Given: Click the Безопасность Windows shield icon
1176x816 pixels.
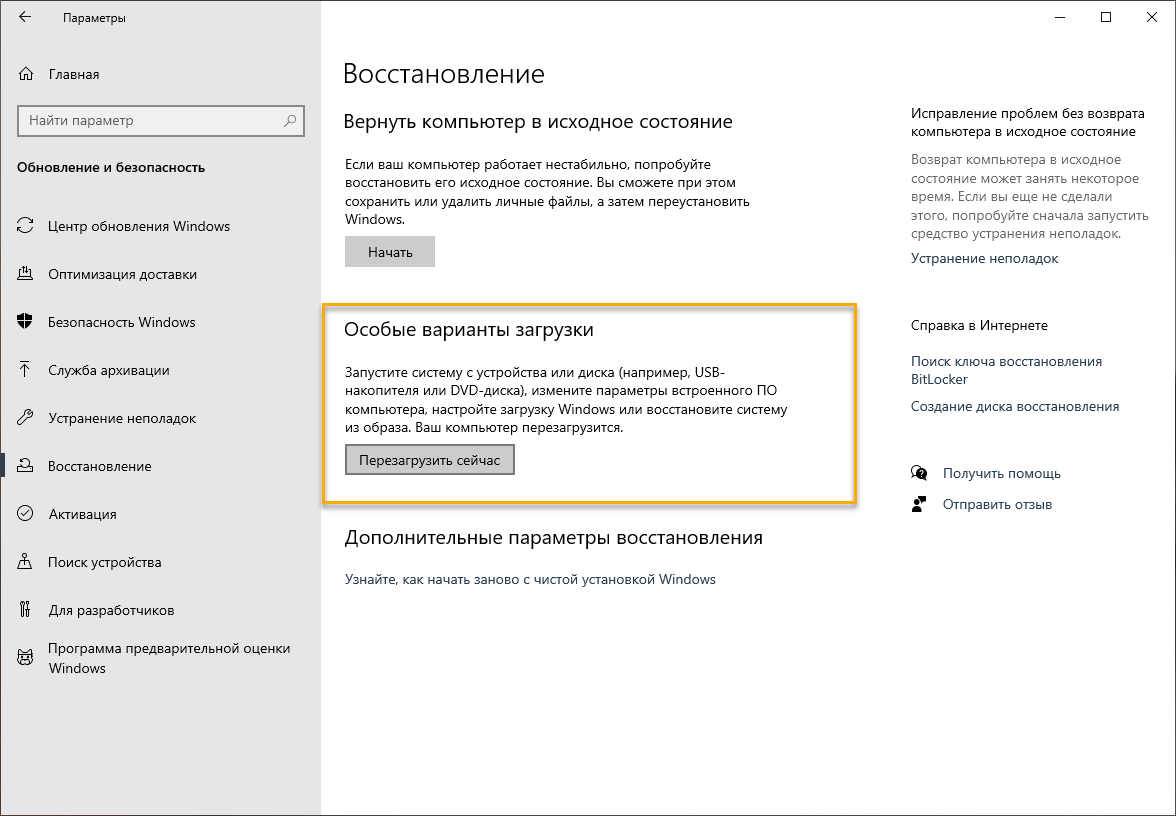Looking at the screenshot, I should (x=26, y=322).
